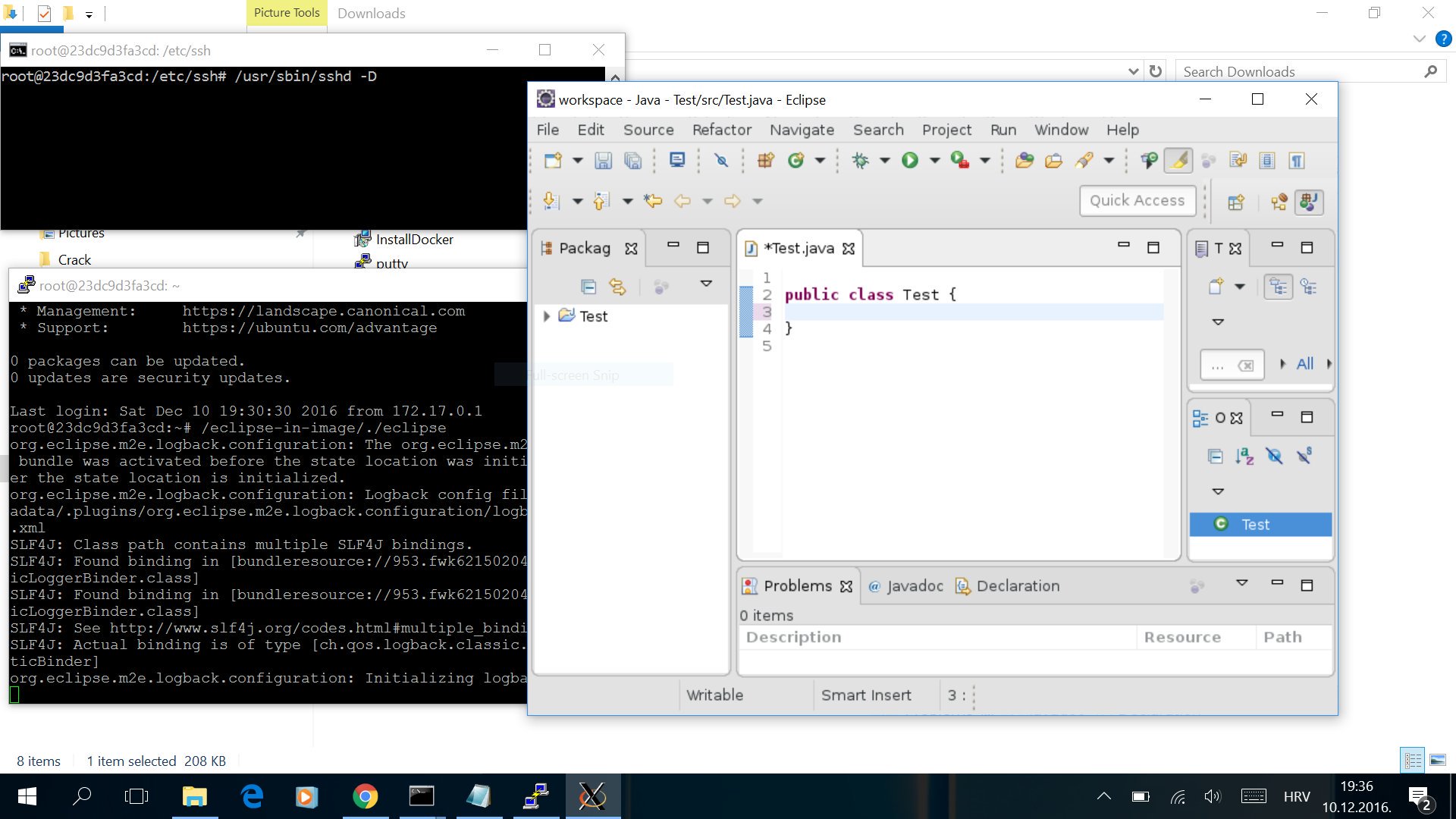Viewport: 1456px width, 819px height.
Task: Switch to the Javadoc tab
Action: point(905,586)
